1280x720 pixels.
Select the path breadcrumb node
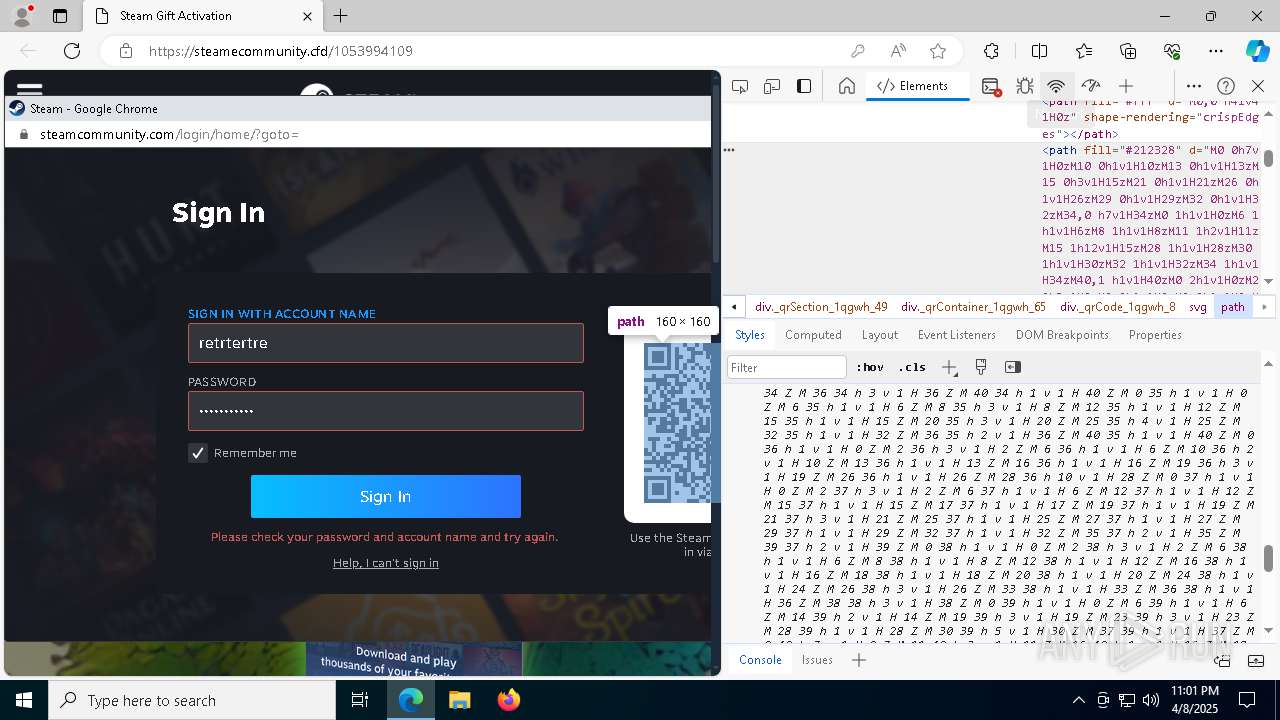tap(1233, 307)
